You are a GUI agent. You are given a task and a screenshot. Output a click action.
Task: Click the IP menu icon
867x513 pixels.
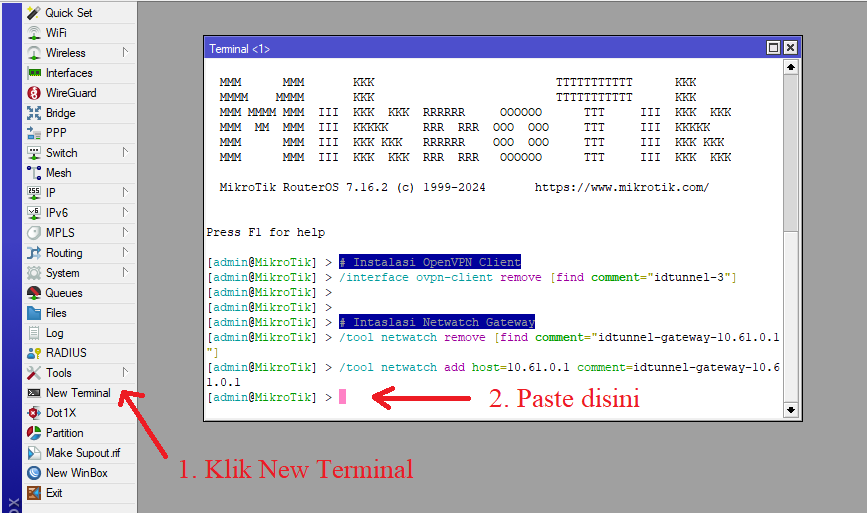pos(34,192)
